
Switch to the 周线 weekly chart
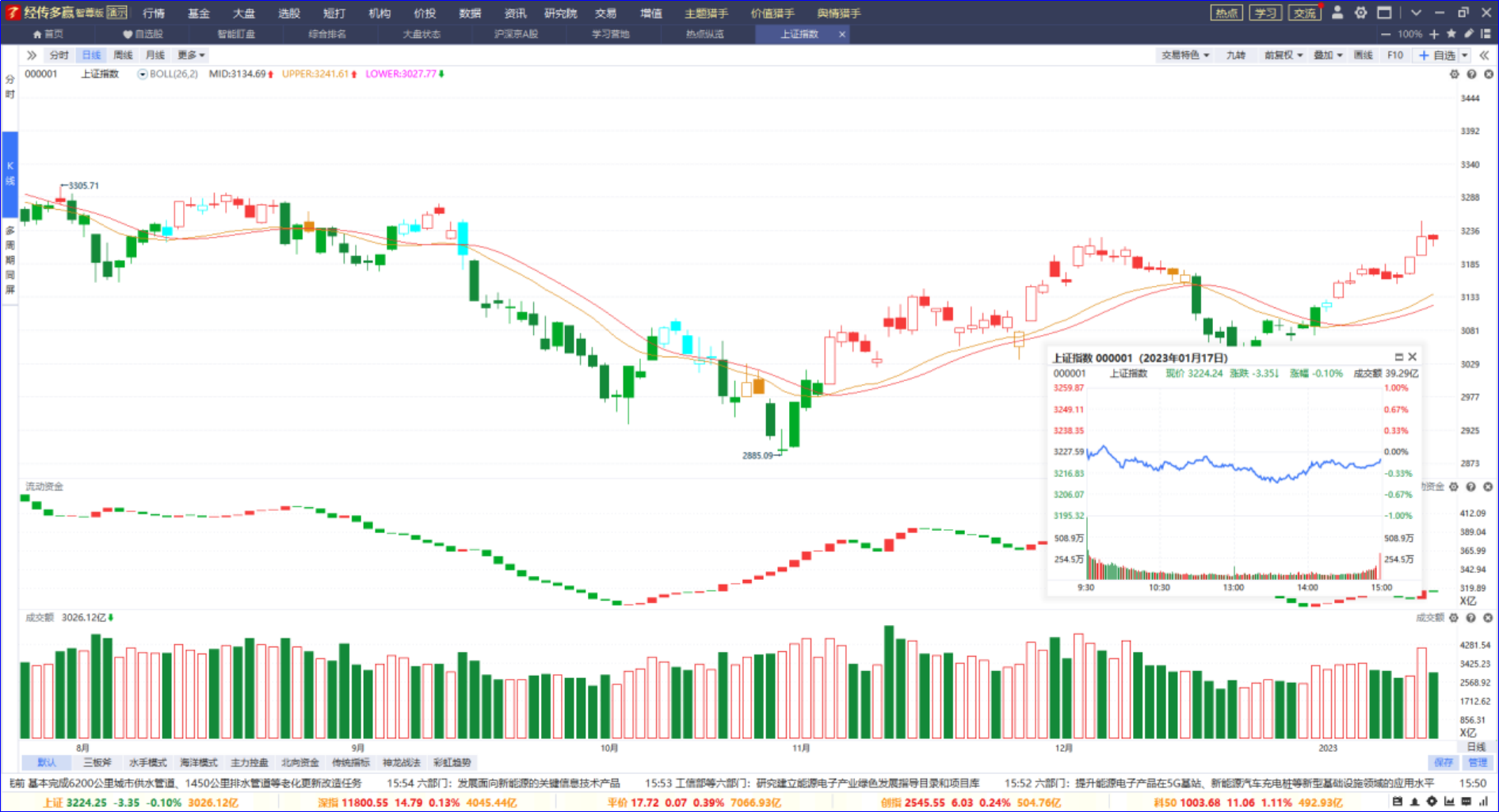(123, 55)
